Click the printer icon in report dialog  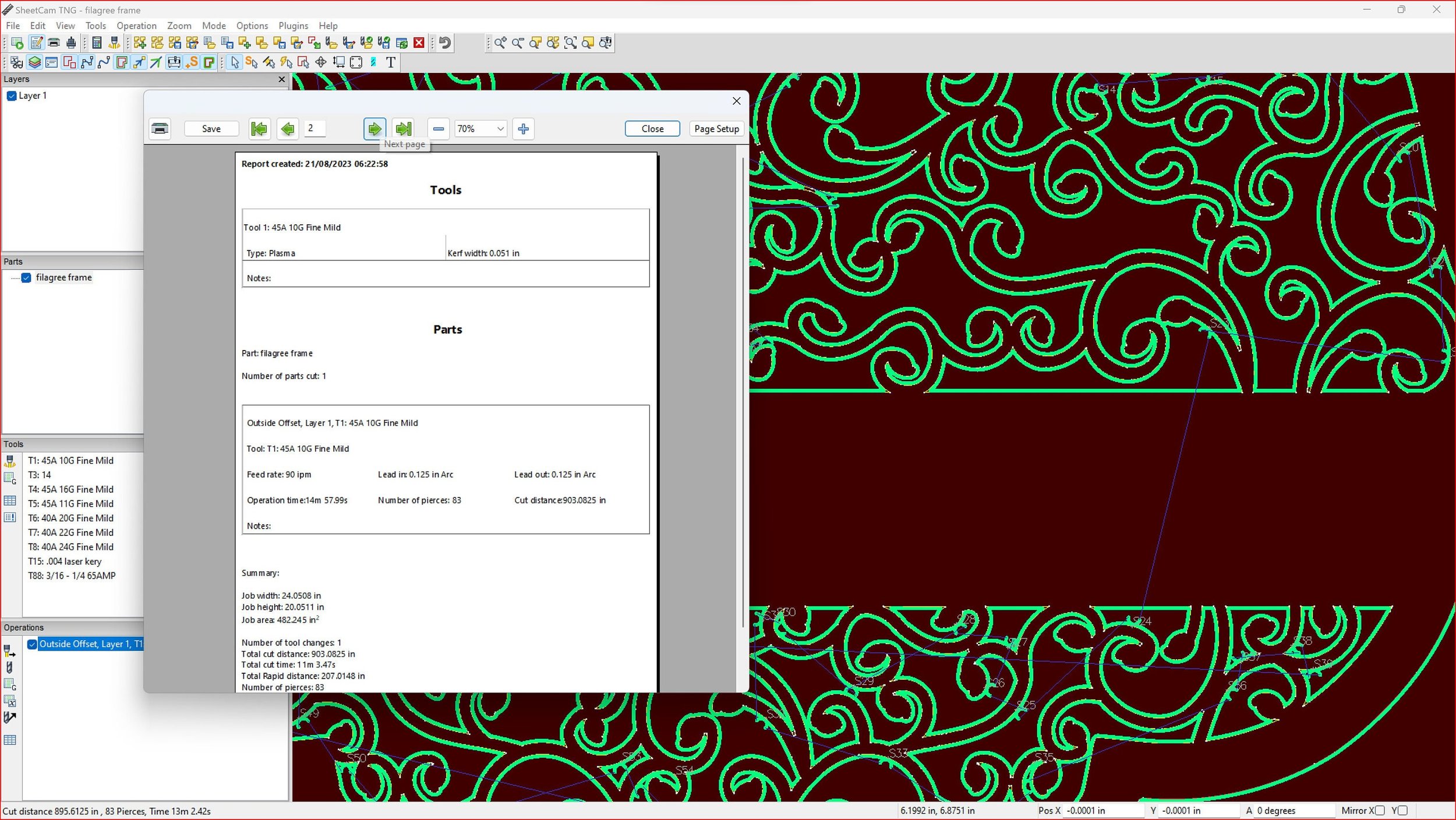click(x=160, y=129)
